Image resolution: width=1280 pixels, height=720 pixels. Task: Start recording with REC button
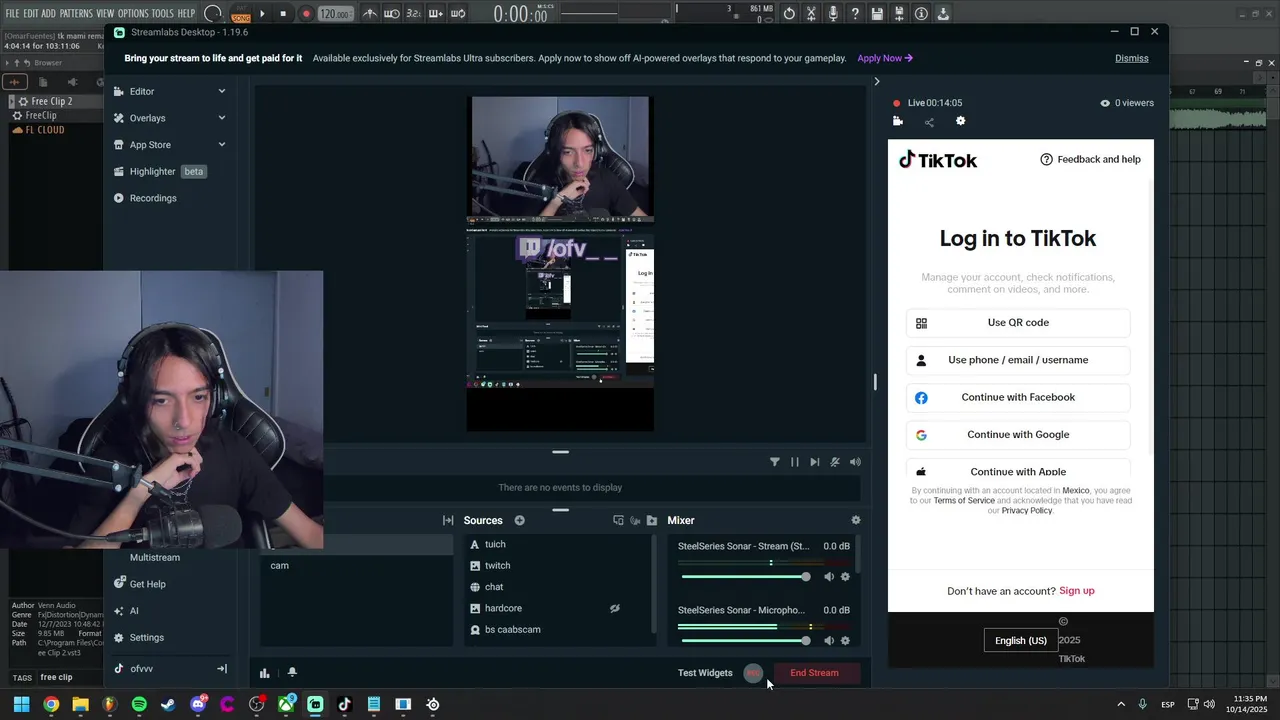(753, 673)
